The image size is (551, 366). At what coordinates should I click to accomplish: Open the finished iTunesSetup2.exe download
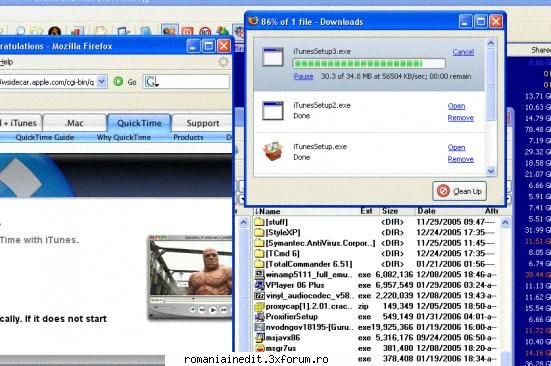tap(456, 106)
